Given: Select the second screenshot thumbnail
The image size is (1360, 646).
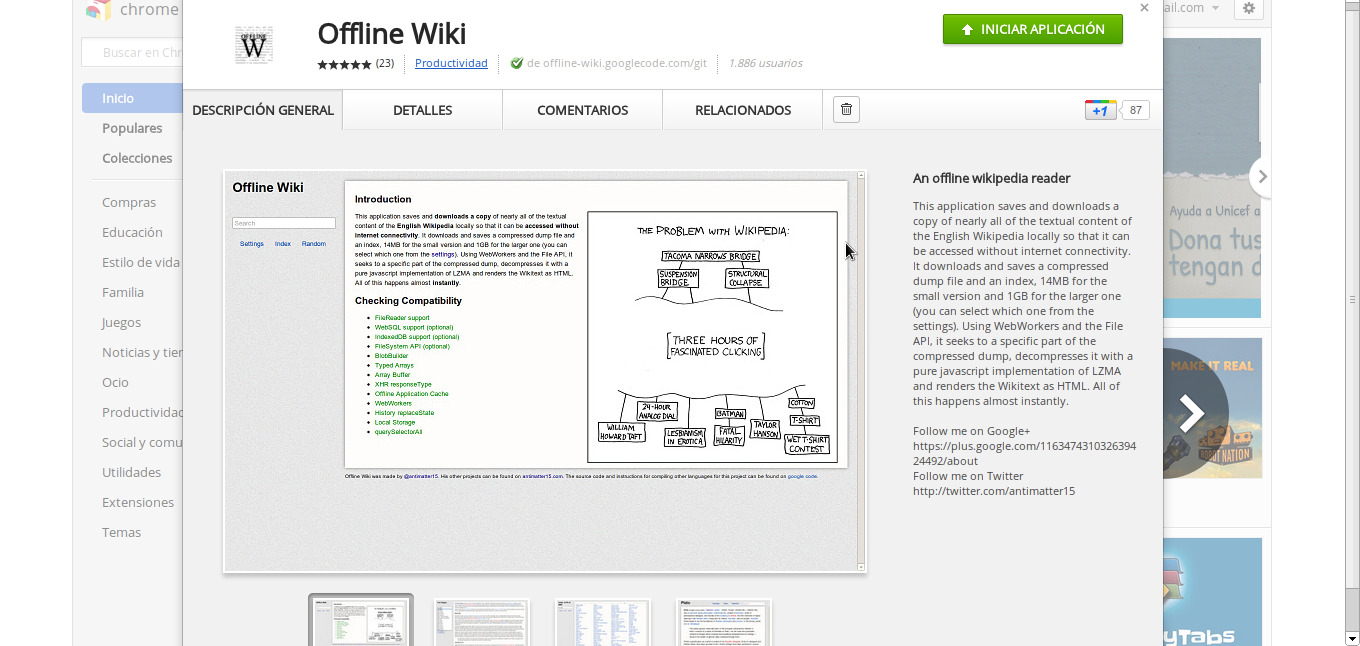Looking at the screenshot, I should tap(481, 620).
